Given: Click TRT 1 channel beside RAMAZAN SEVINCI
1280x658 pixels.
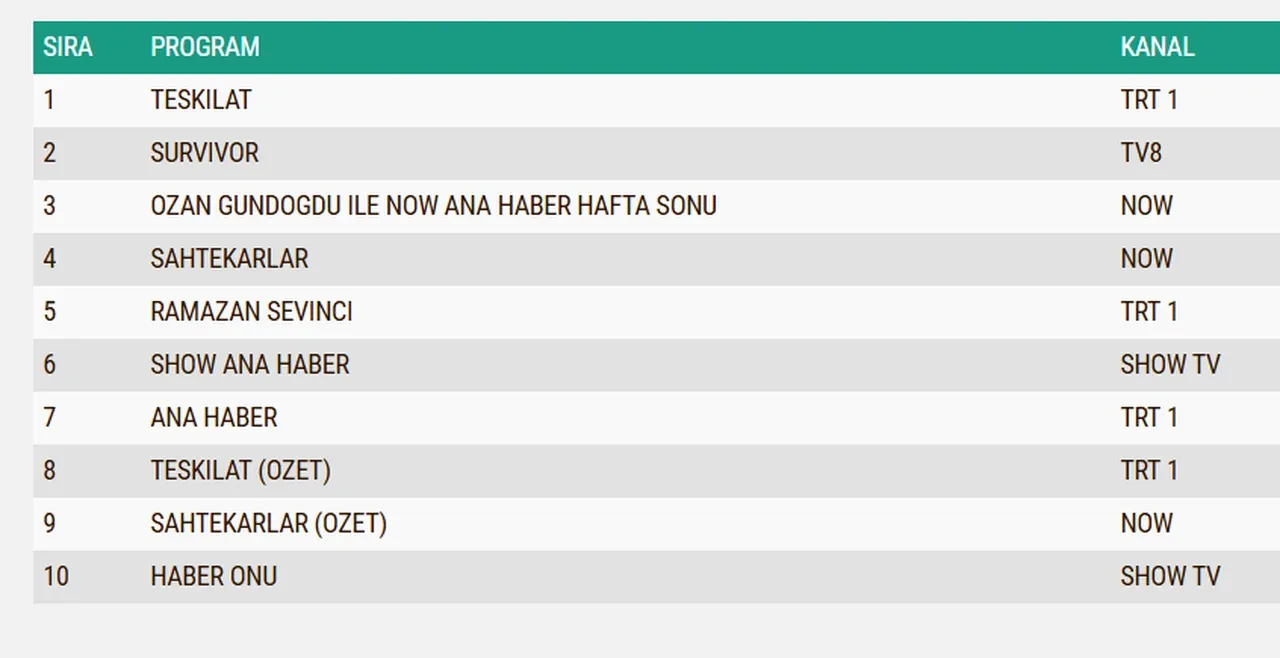Looking at the screenshot, I should [x=1149, y=312].
